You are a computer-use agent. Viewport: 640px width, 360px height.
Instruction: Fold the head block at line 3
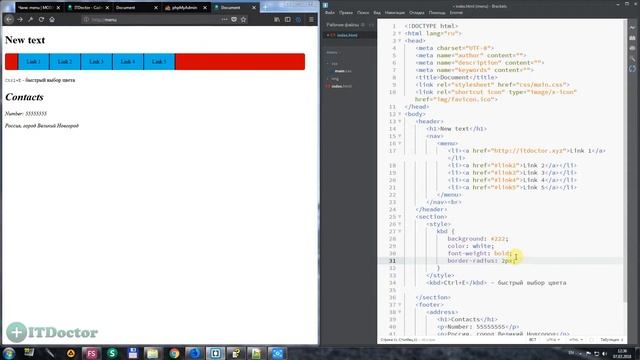click(x=400, y=41)
